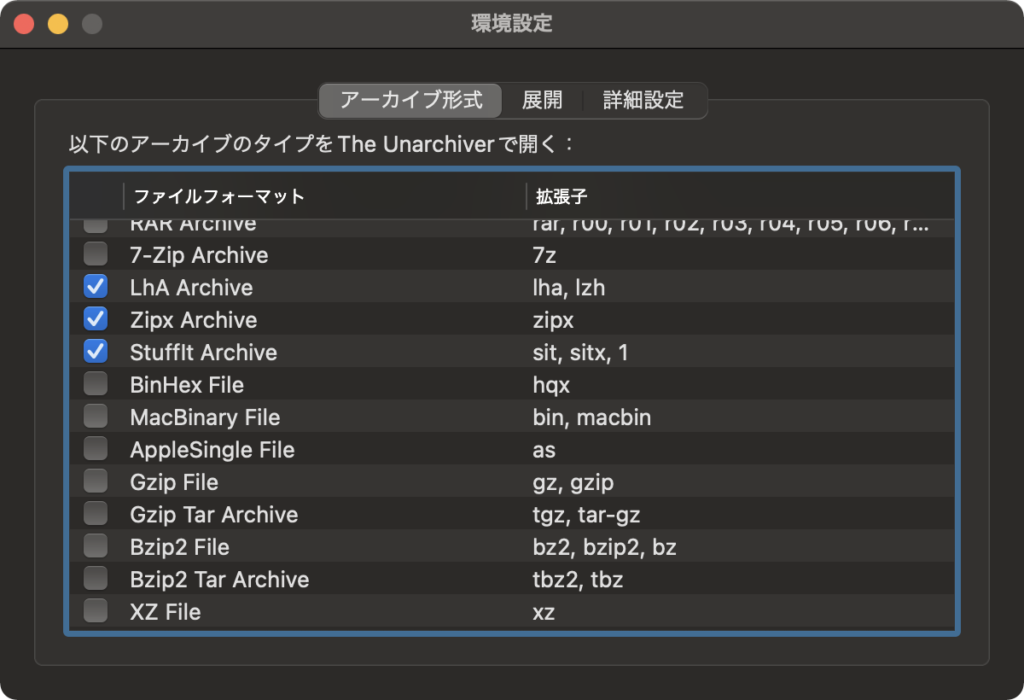Viewport: 1024px width, 700px height.
Task: Close the 環境設定 window with red button
Action: [x=24, y=24]
